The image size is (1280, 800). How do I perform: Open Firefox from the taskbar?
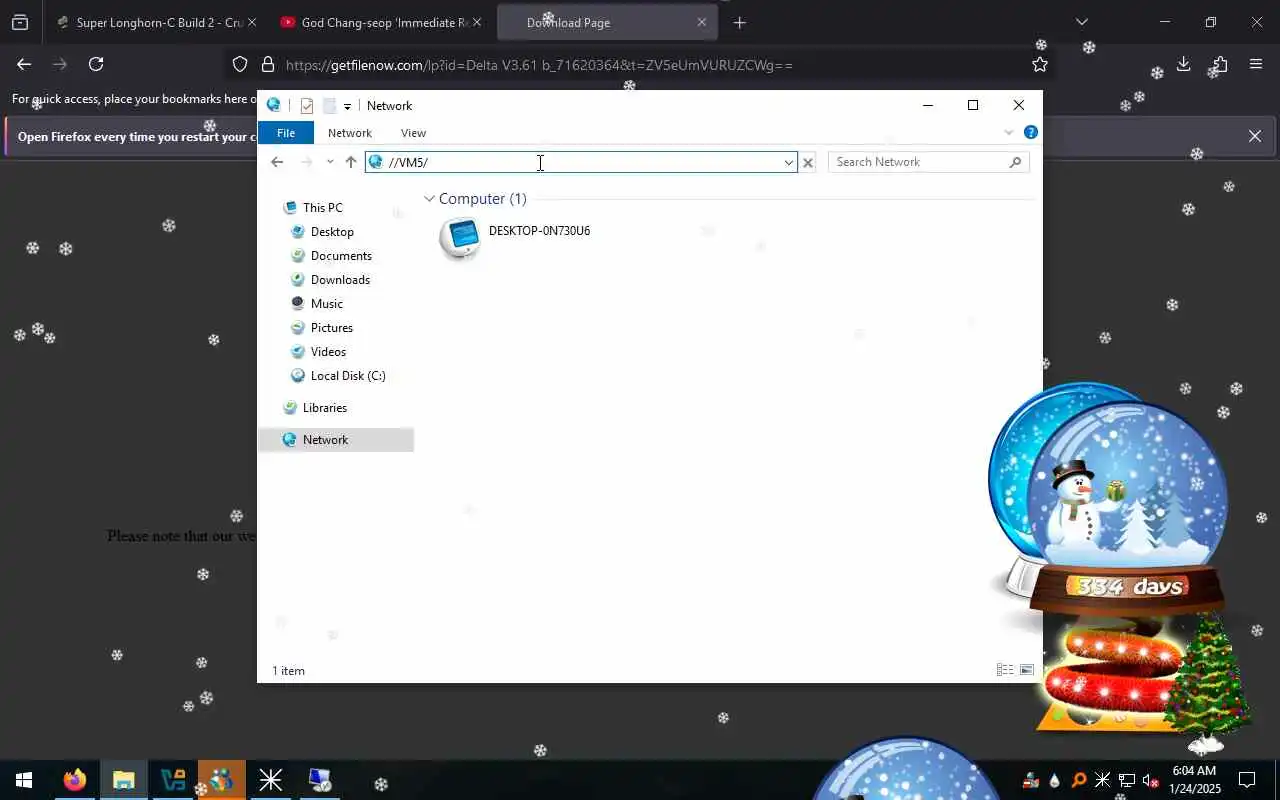click(74, 780)
